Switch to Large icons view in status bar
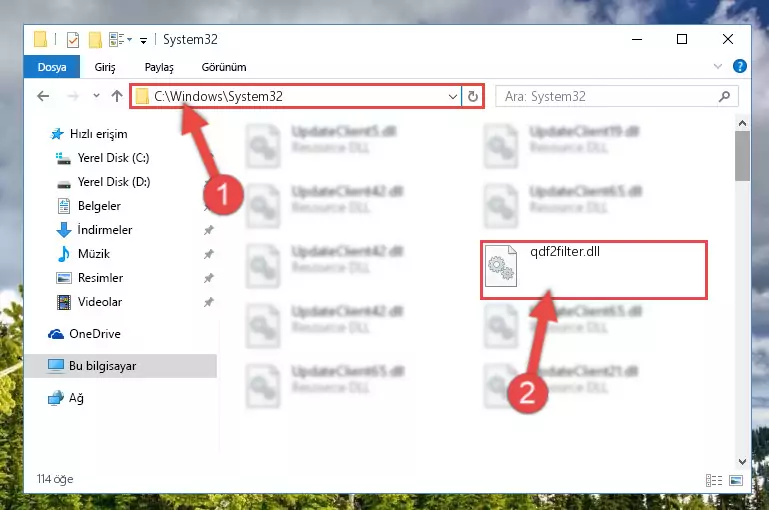This screenshot has height=510, width=769. click(x=736, y=480)
